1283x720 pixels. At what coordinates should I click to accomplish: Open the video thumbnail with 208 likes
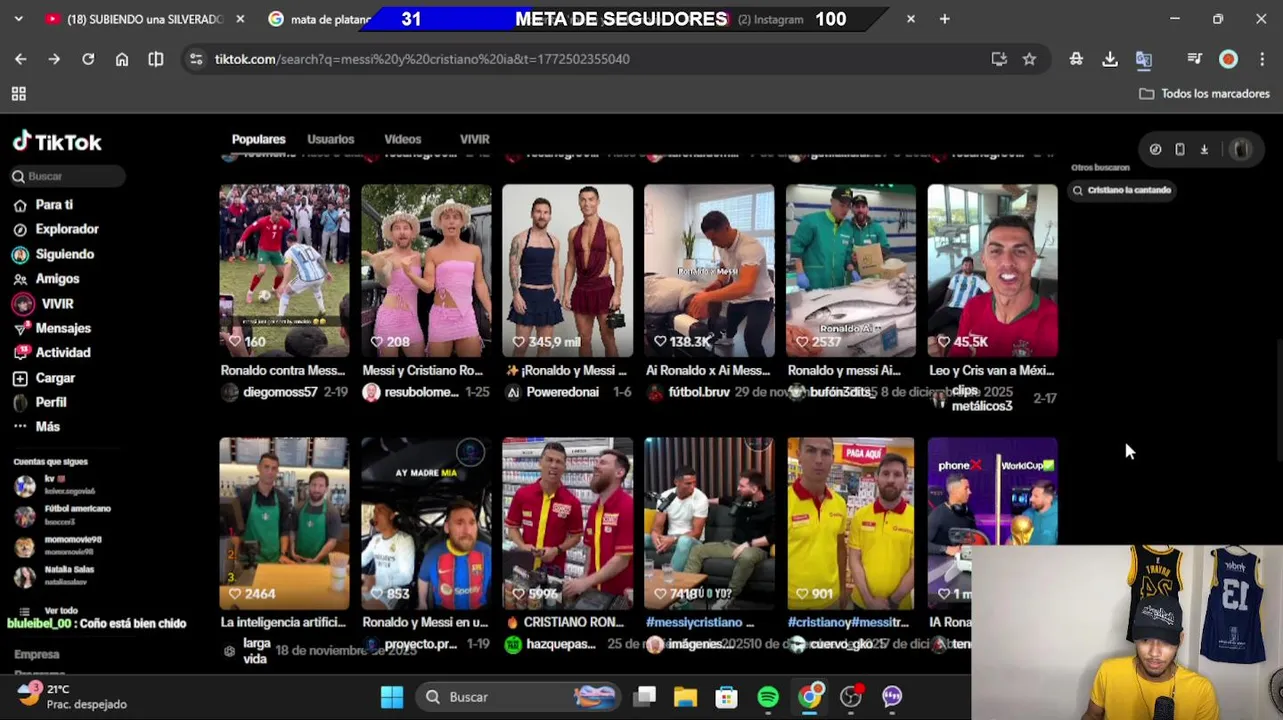(x=426, y=270)
